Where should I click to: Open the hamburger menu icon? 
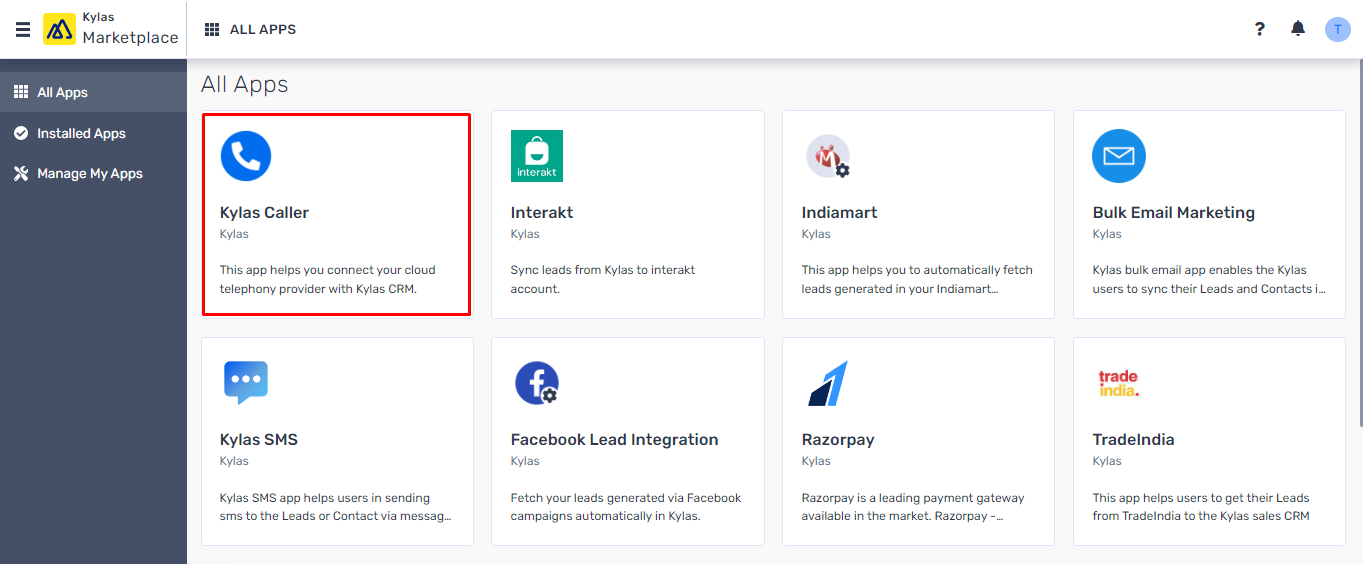click(x=22, y=29)
